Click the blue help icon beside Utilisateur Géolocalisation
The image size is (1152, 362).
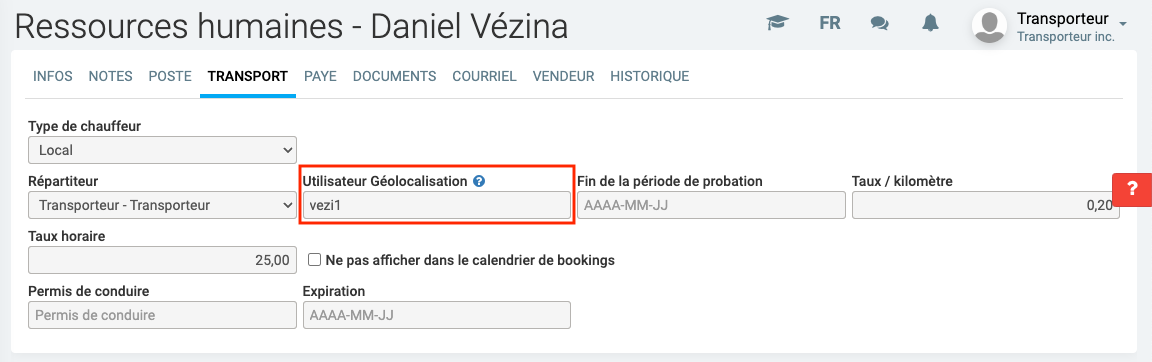(x=479, y=181)
